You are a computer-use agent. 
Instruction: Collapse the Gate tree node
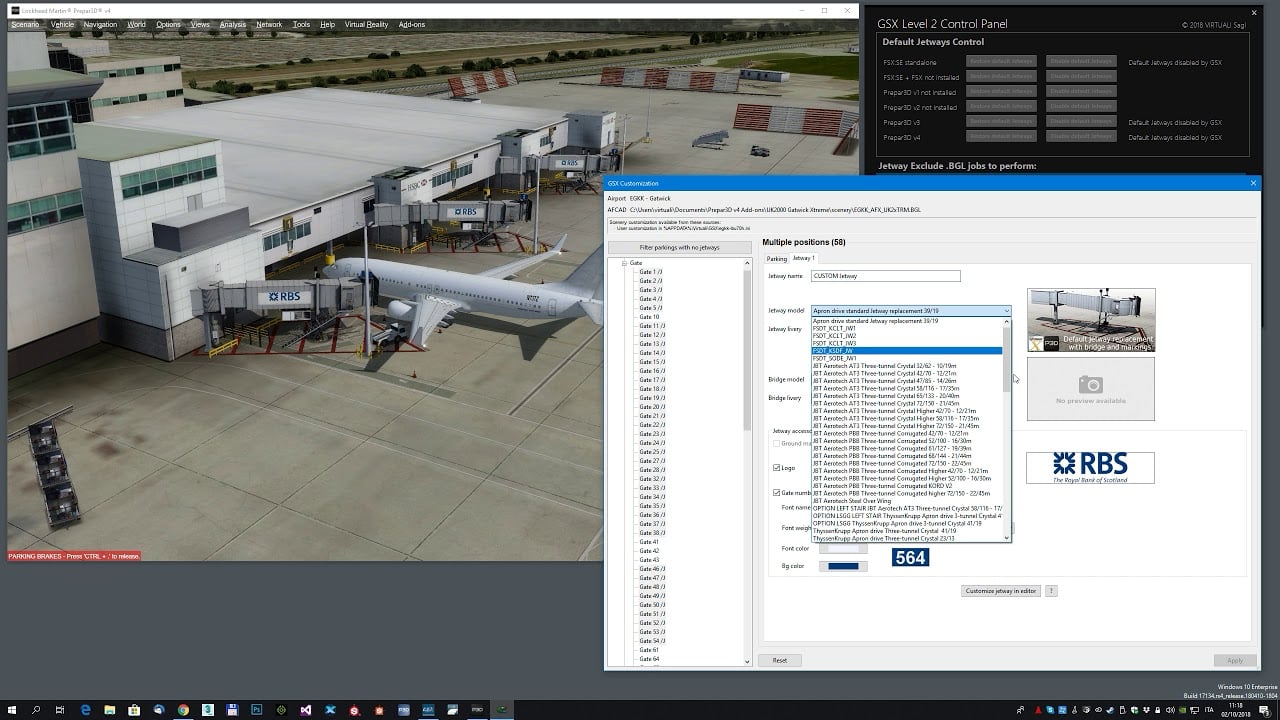click(624, 263)
